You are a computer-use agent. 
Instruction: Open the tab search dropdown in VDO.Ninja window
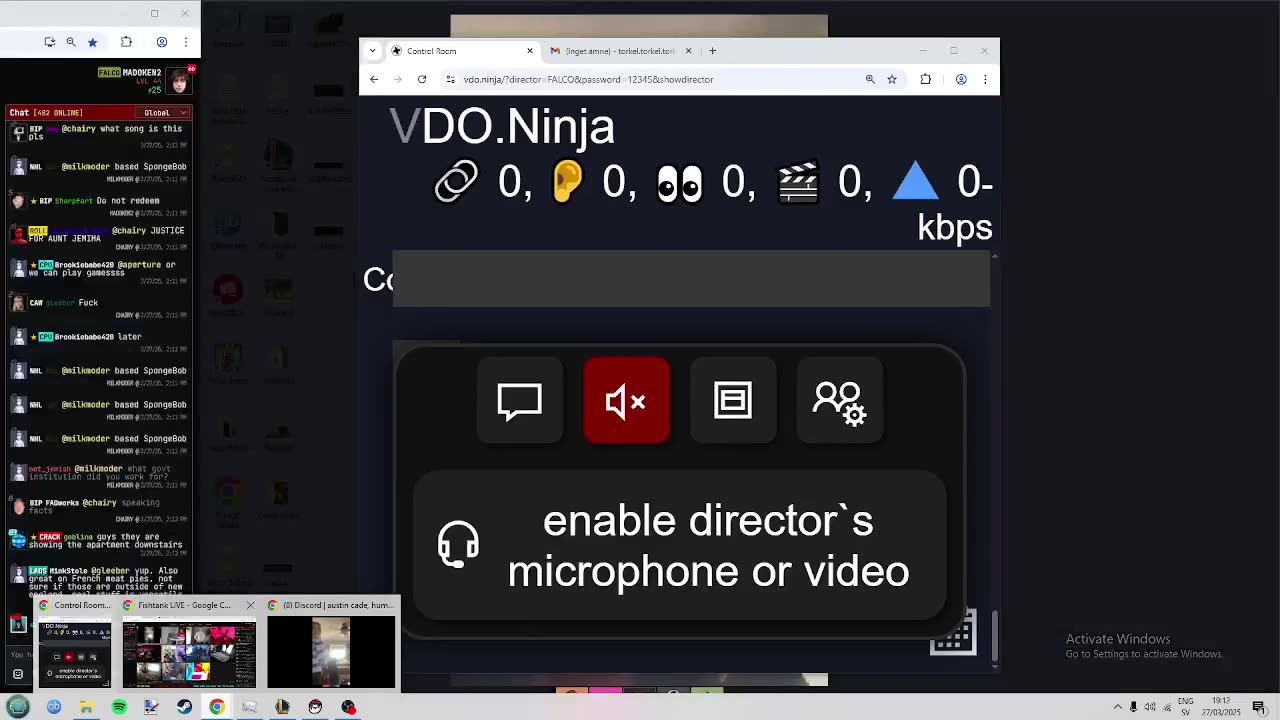(372, 51)
